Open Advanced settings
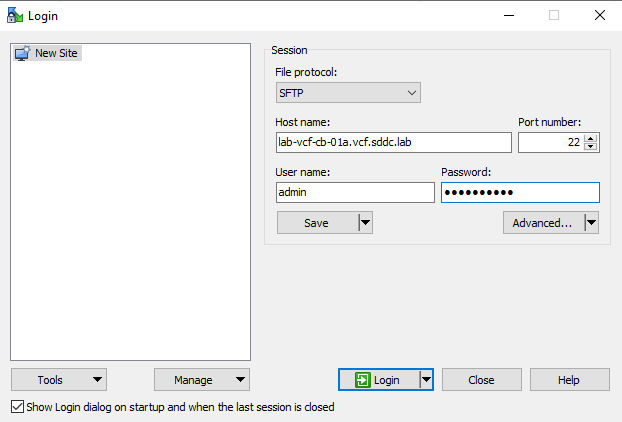 [x=543, y=223]
